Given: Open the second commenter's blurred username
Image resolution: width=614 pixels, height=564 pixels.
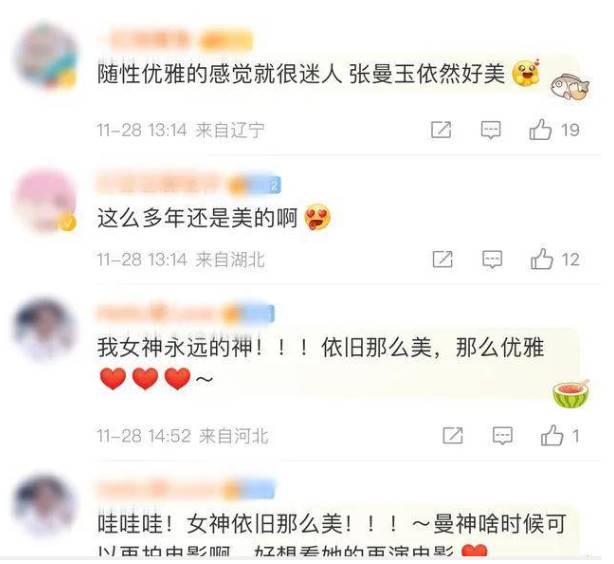Looking at the screenshot, I should point(189,184).
